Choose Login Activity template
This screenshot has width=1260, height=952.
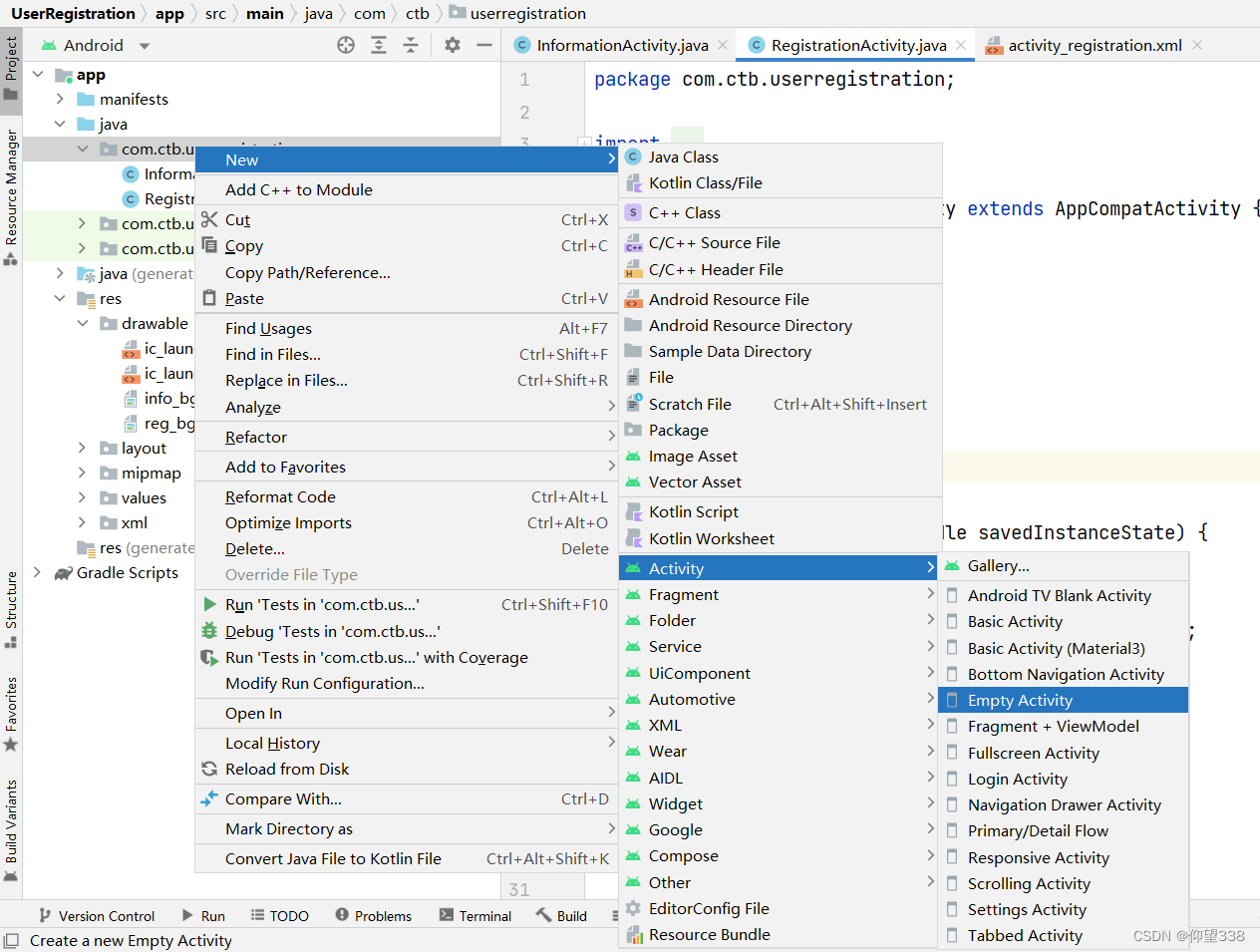[x=1064, y=779]
